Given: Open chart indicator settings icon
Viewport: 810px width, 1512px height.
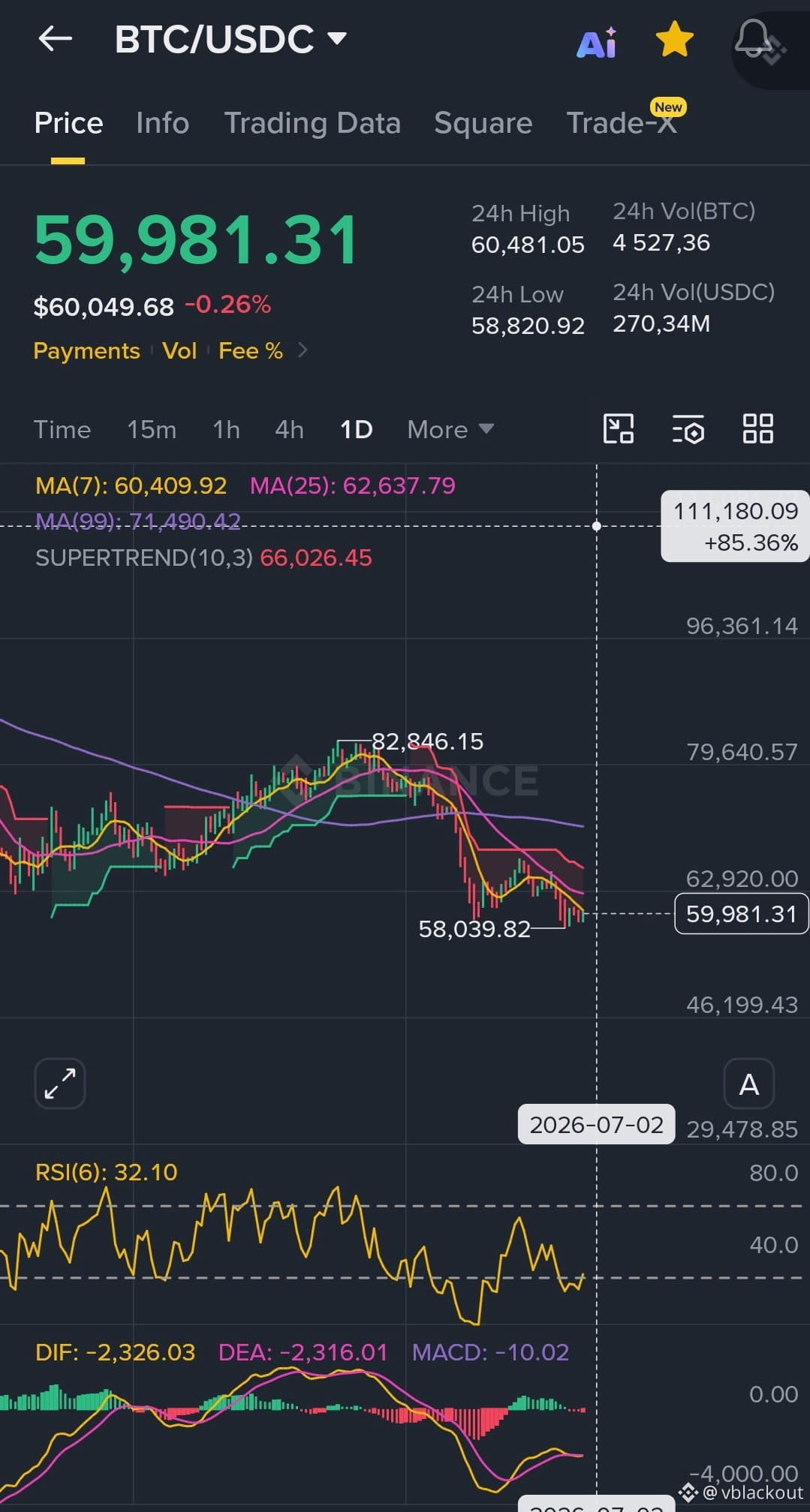Looking at the screenshot, I should [688, 429].
